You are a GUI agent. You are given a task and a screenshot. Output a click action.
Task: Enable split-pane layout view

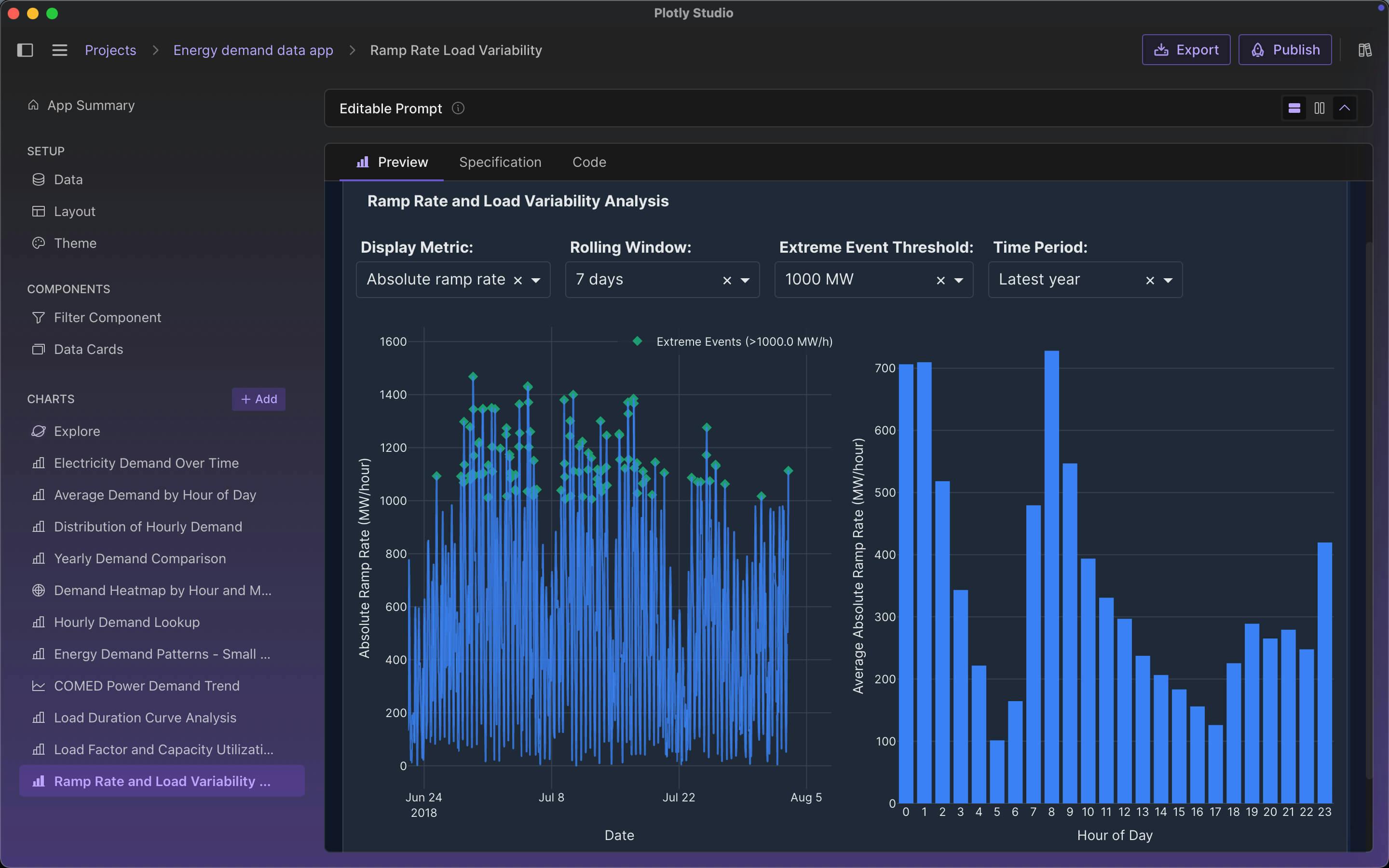[1319, 108]
